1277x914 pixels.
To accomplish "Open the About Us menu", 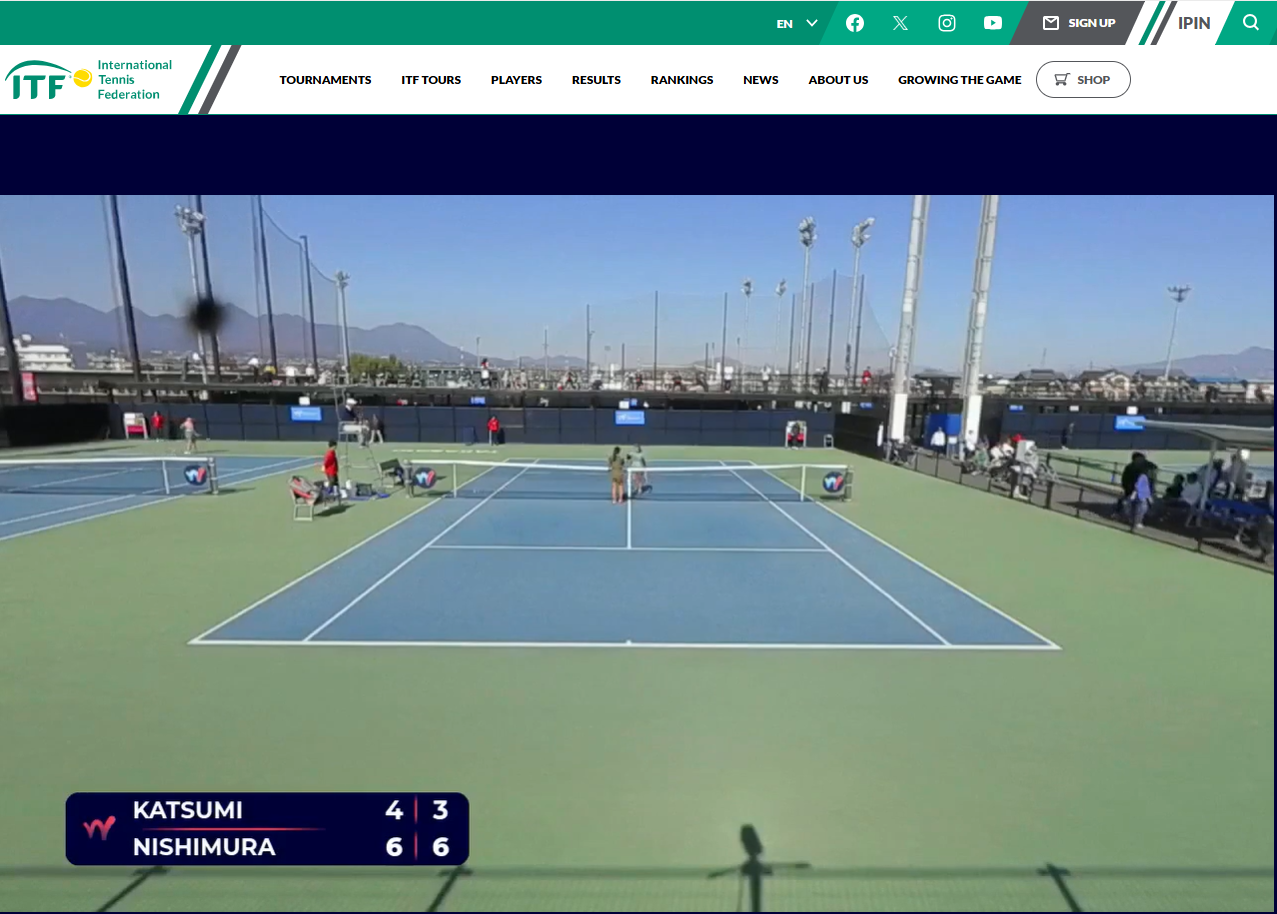I will (x=838, y=80).
